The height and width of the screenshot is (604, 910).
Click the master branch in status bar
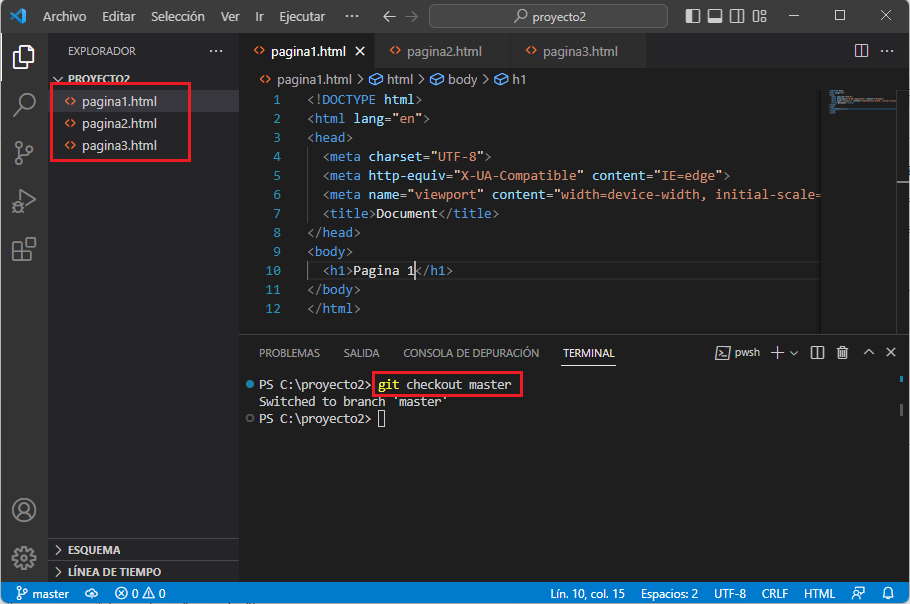click(x=42, y=593)
